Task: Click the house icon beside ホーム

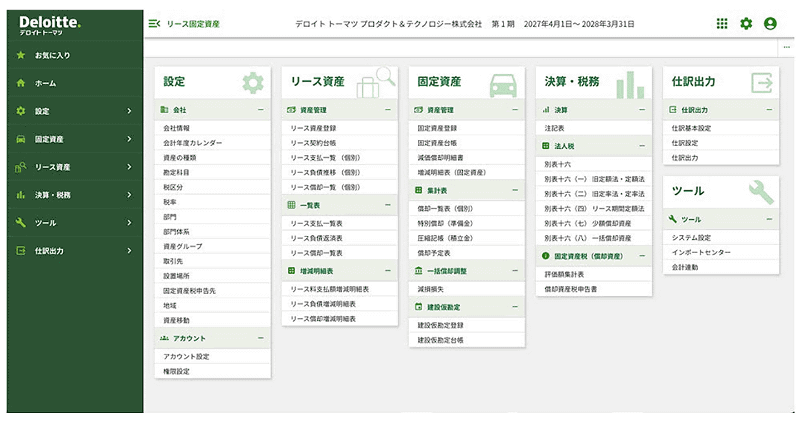Action: click(20, 83)
